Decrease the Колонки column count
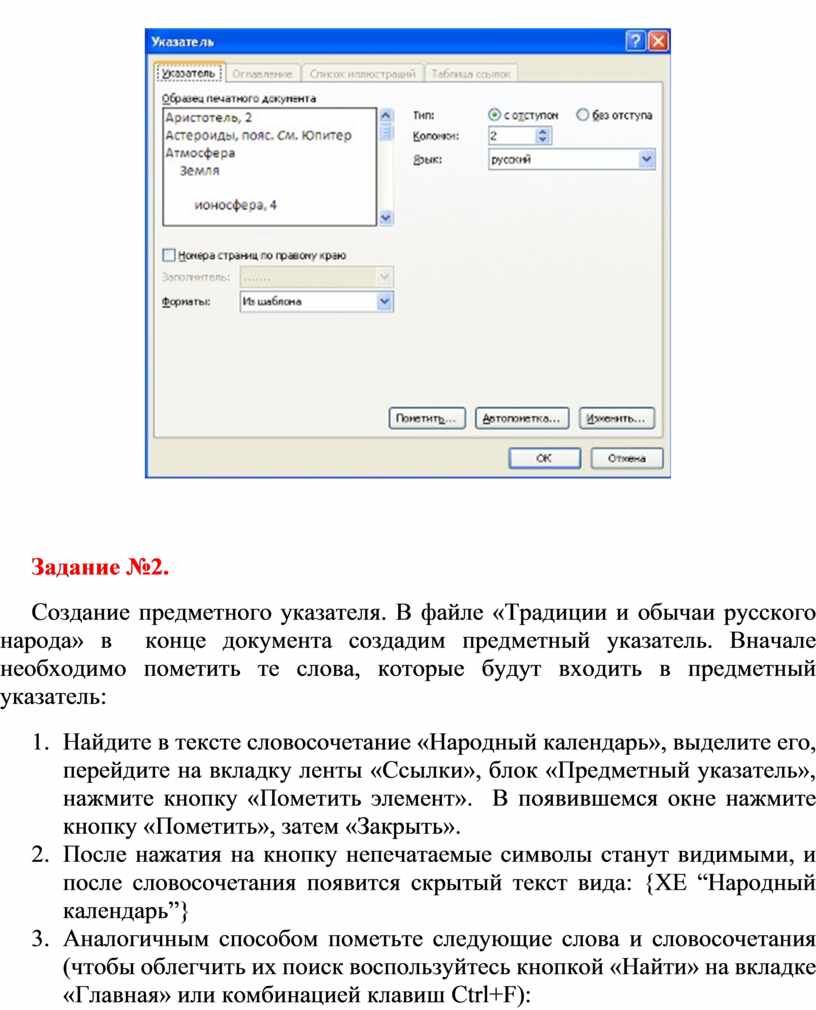 coord(542,140)
